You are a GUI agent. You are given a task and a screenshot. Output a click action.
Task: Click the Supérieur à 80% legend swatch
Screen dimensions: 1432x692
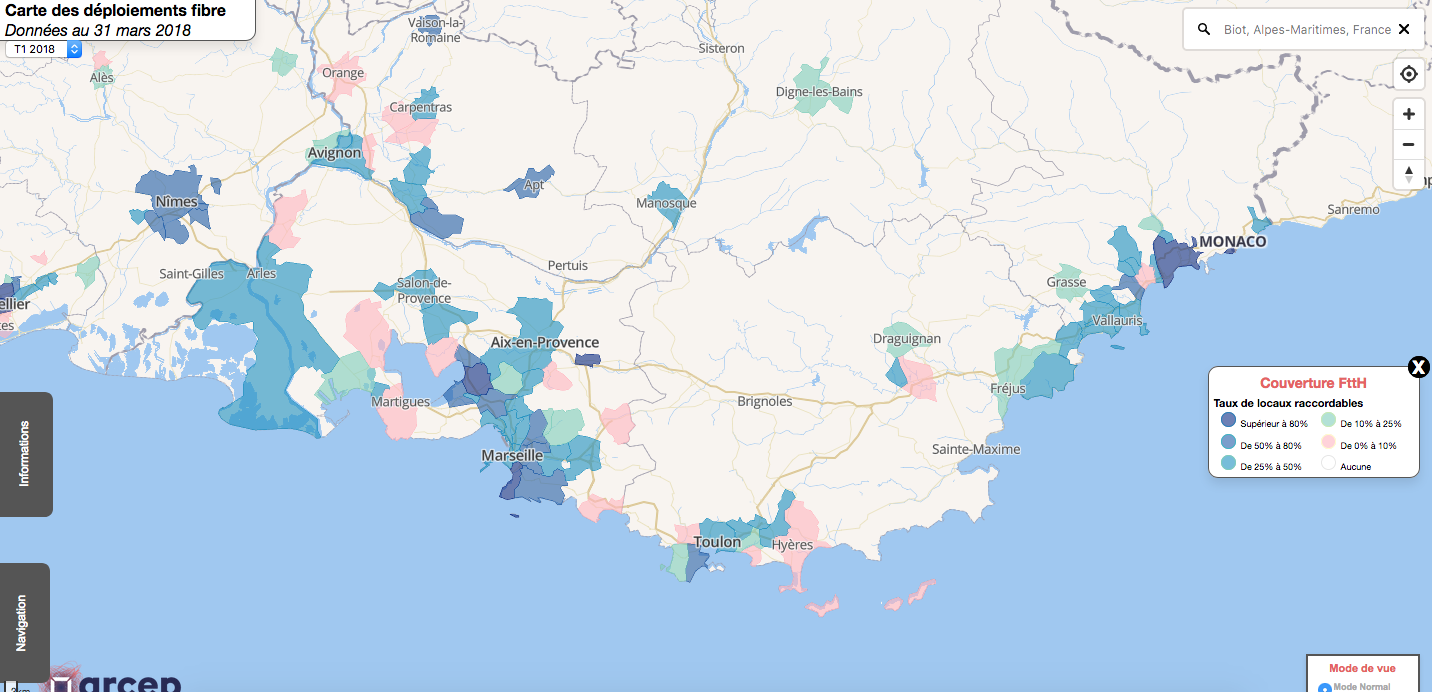(x=1229, y=422)
